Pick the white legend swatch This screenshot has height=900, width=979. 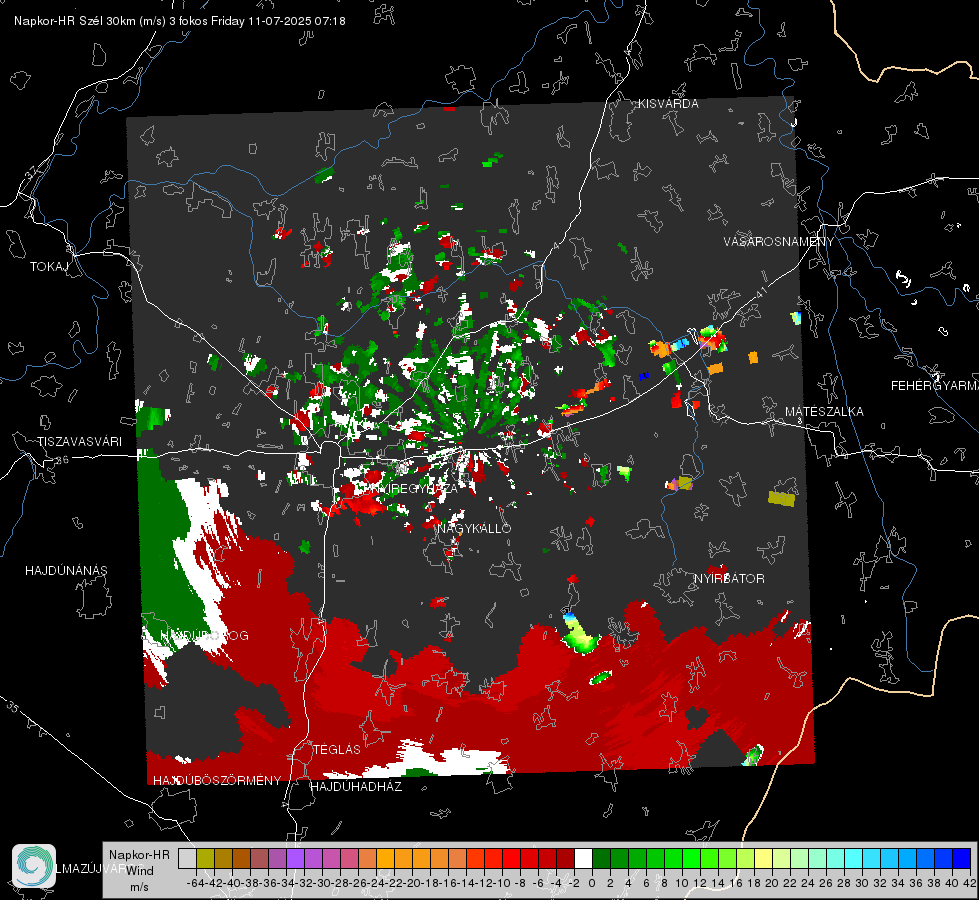583,858
